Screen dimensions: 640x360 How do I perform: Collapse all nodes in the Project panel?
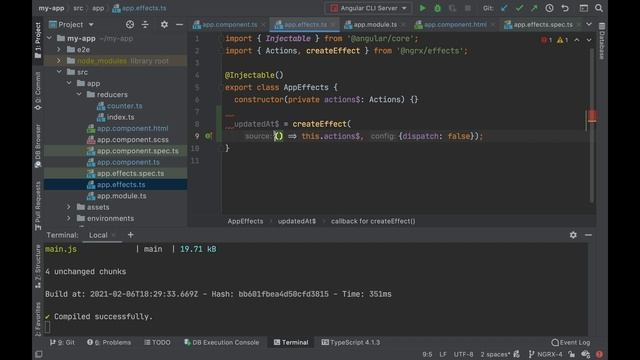(145, 24)
